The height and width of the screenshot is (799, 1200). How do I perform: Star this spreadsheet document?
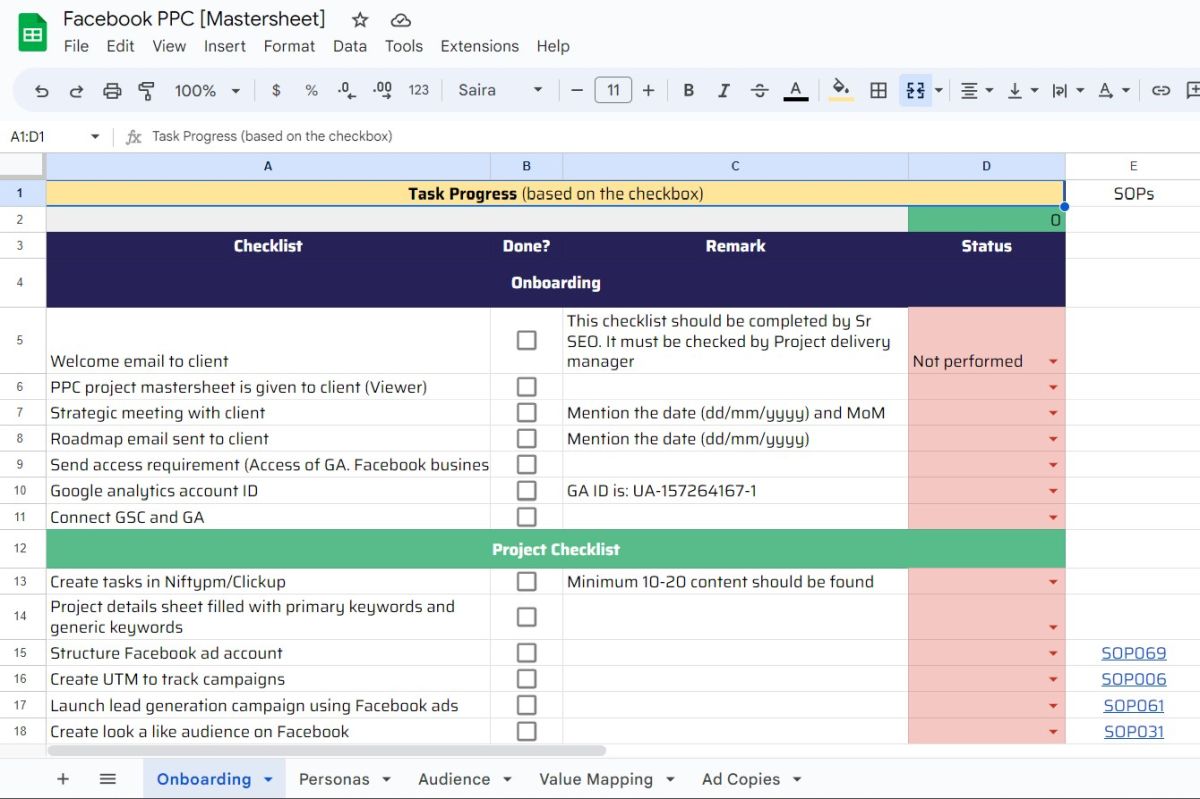coord(360,20)
